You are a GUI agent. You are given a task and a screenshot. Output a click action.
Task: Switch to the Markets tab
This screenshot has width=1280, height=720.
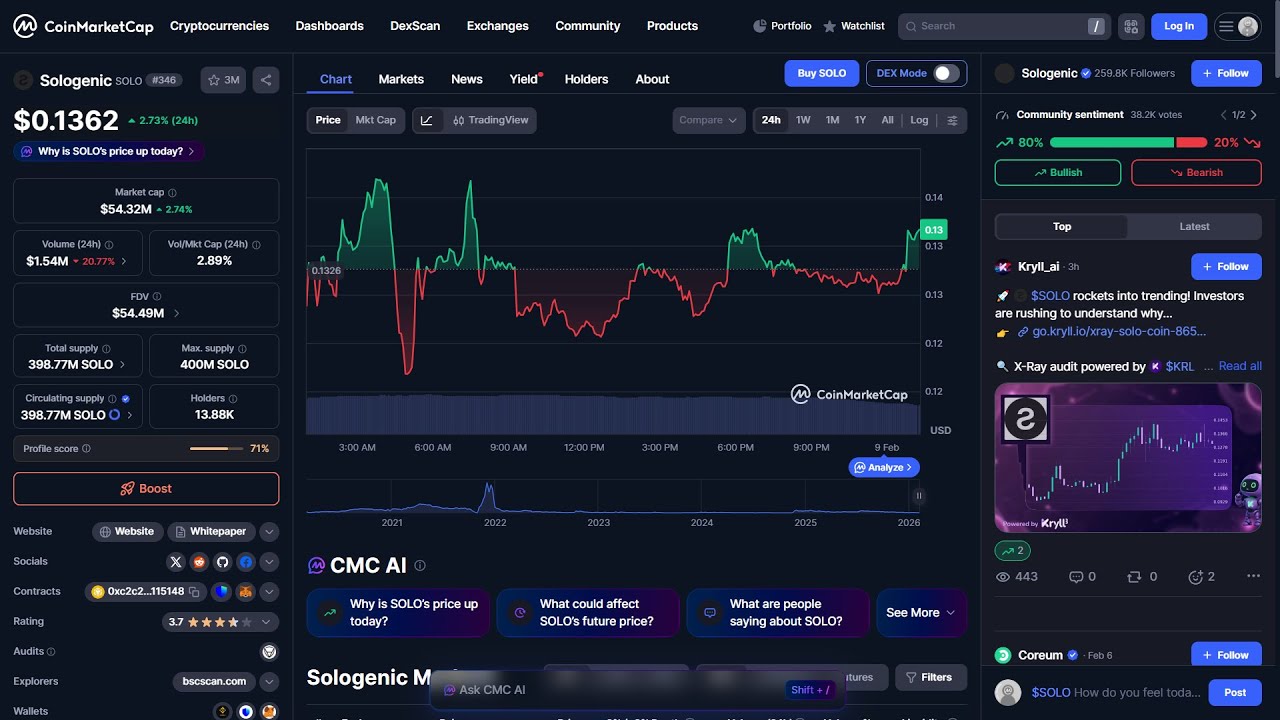coord(401,79)
